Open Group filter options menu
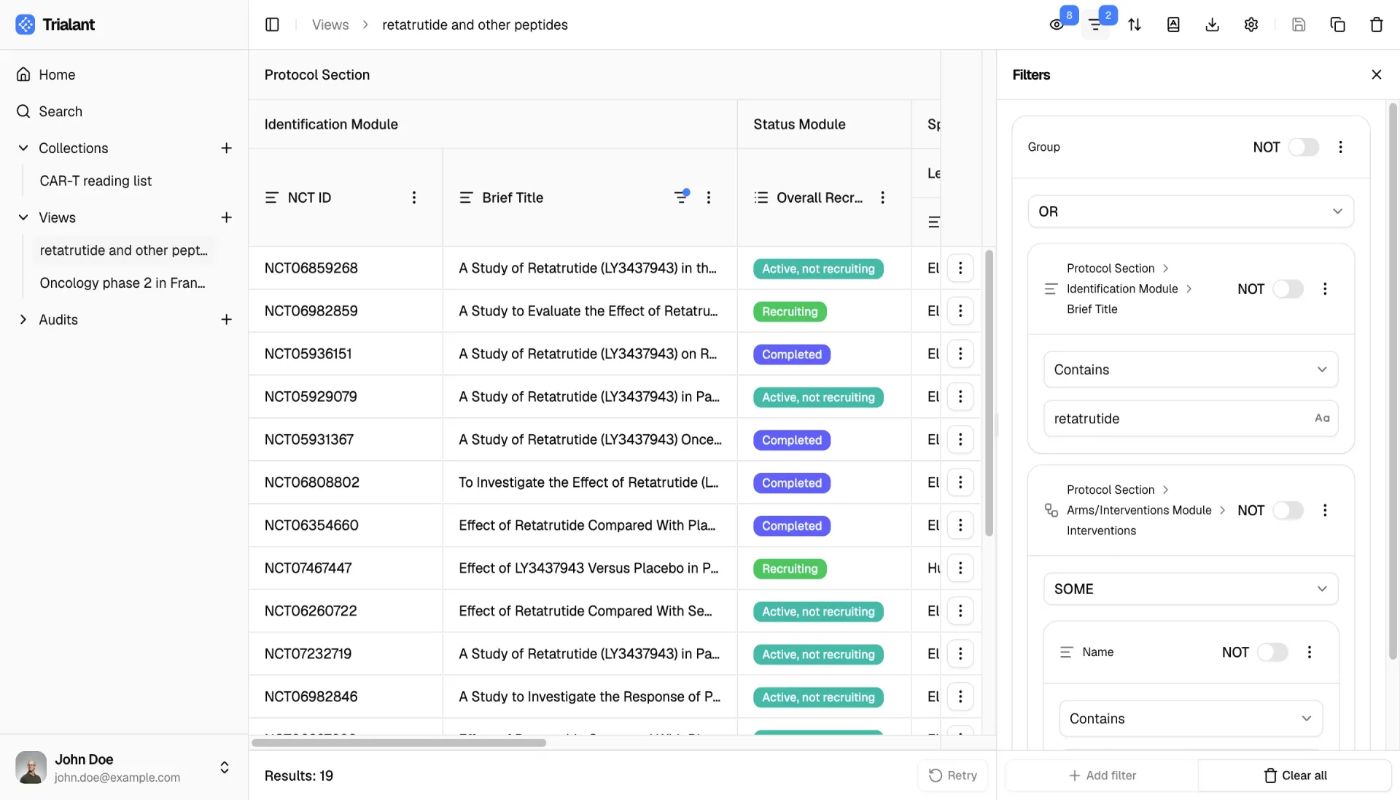This screenshot has width=1400, height=800. pyautogui.click(x=1341, y=147)
